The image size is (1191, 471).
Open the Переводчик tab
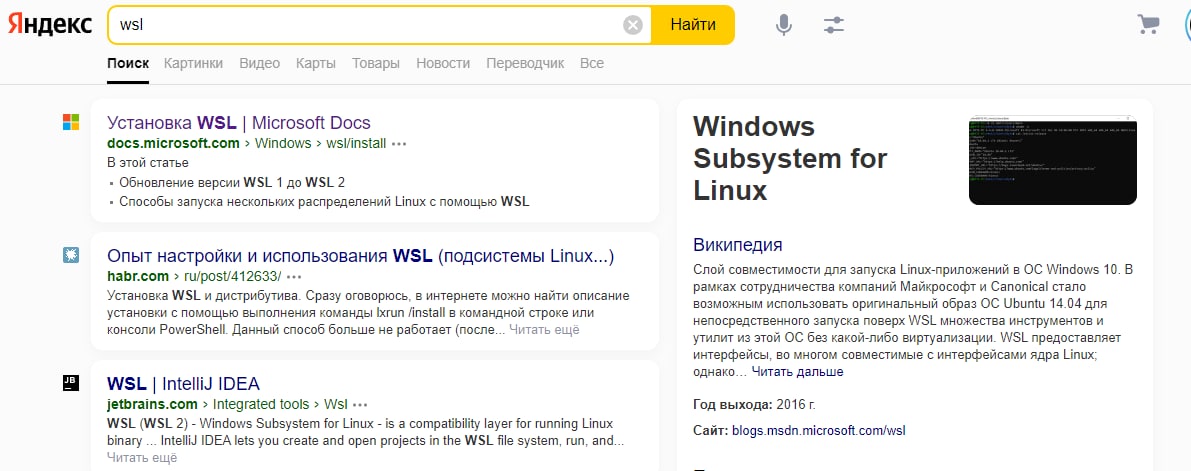coord(526,64)
